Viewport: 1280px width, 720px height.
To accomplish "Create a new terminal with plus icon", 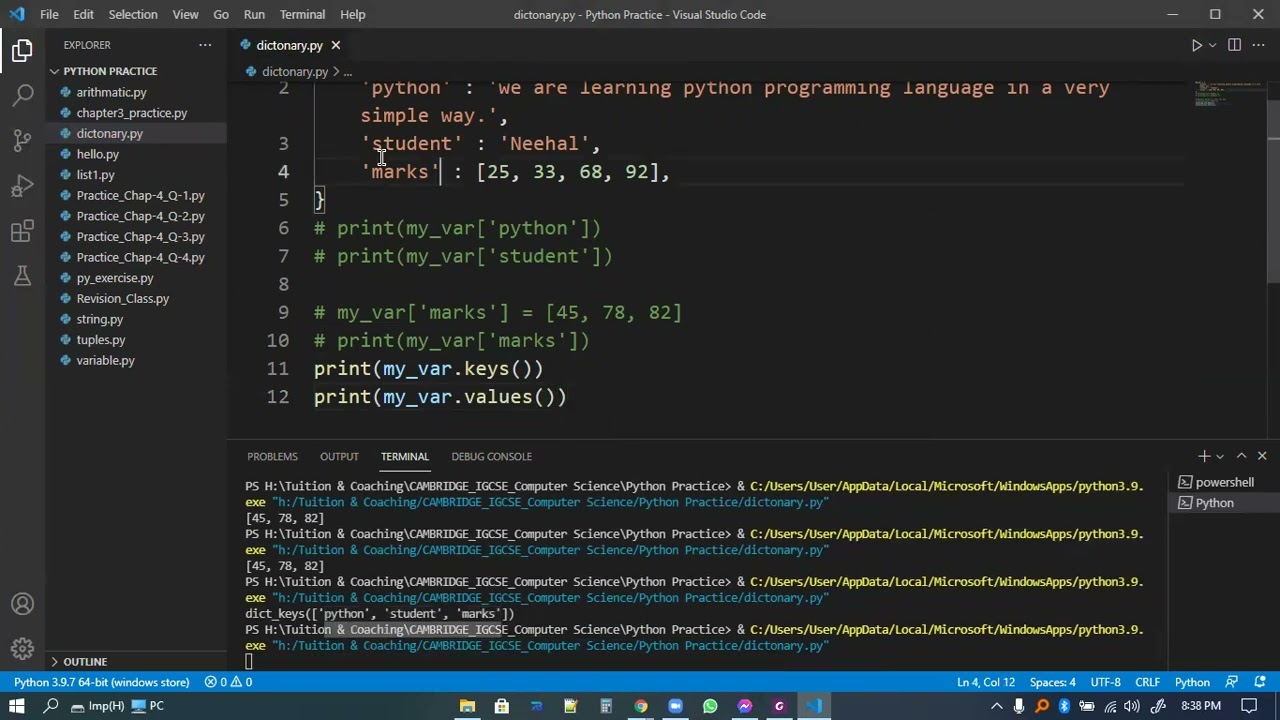I will (1204, 456).
